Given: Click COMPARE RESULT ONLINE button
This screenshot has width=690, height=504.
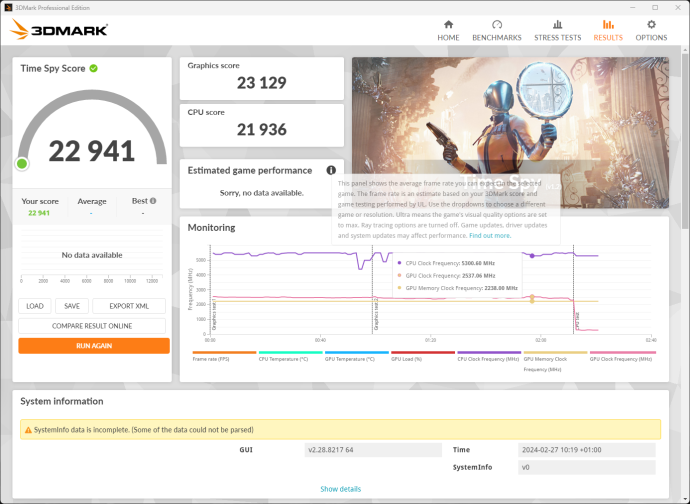Looking at the screenshot, I should click(92, 326).
